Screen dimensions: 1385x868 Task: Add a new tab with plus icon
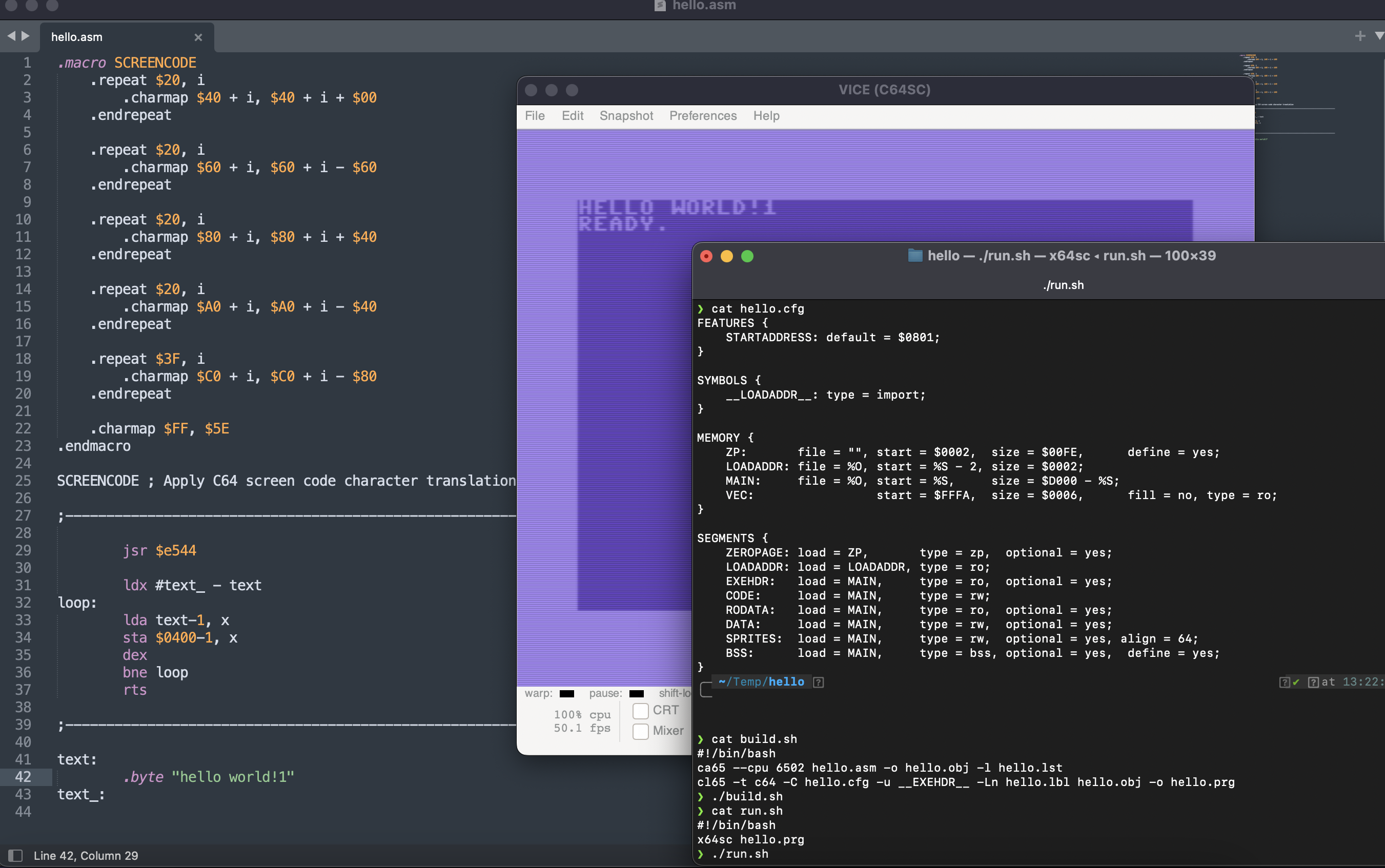click(x=1360, y=36)
